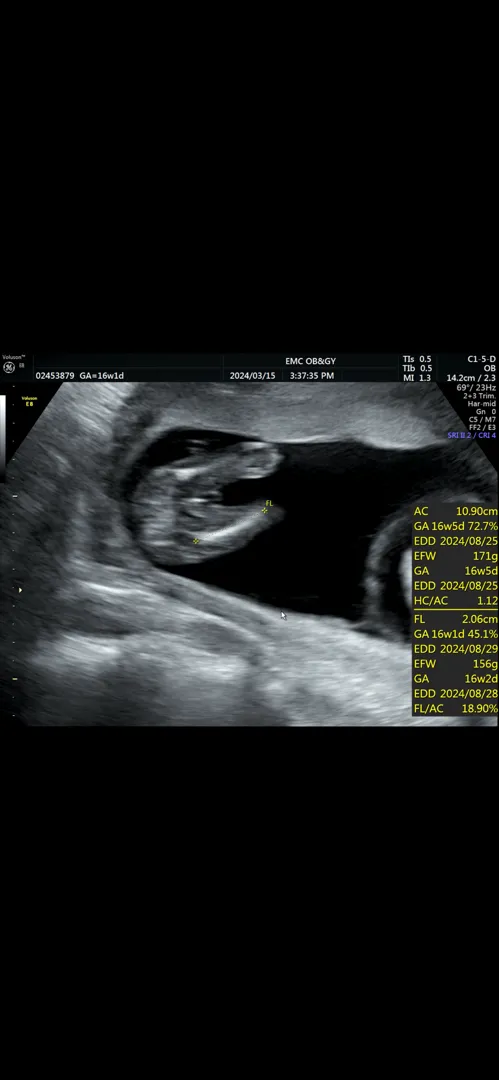Image resolution: width=499 pixels, height=1080 pixels.
Task: Click the AC 10.90cm measurement row
Action: 455,511
